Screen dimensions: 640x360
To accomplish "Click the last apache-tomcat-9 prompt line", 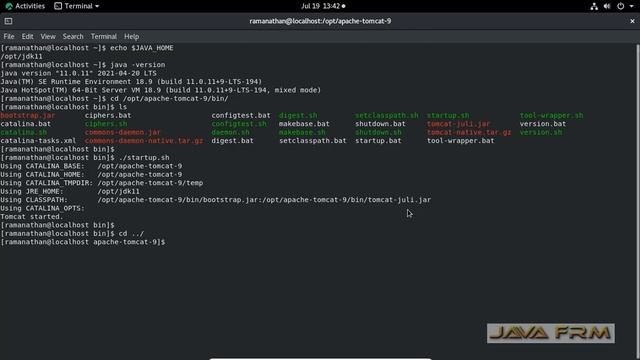I will pos(83,242).
